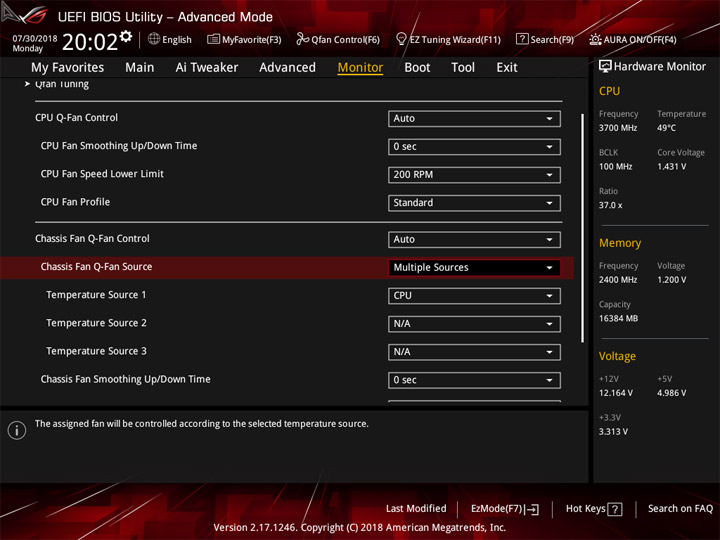Click Hot Keys question mark icon
This screenshot has width=720, height=540.
(x=614, y=509)
